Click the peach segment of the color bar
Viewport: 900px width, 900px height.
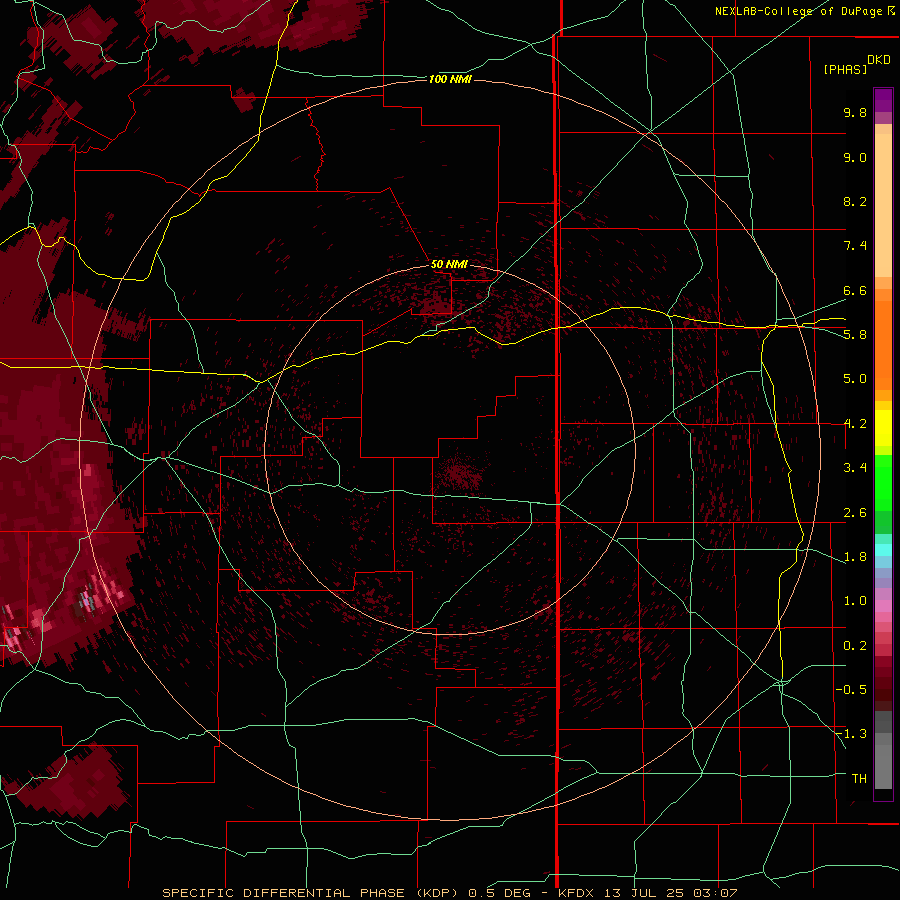click(x=883, y=205)
